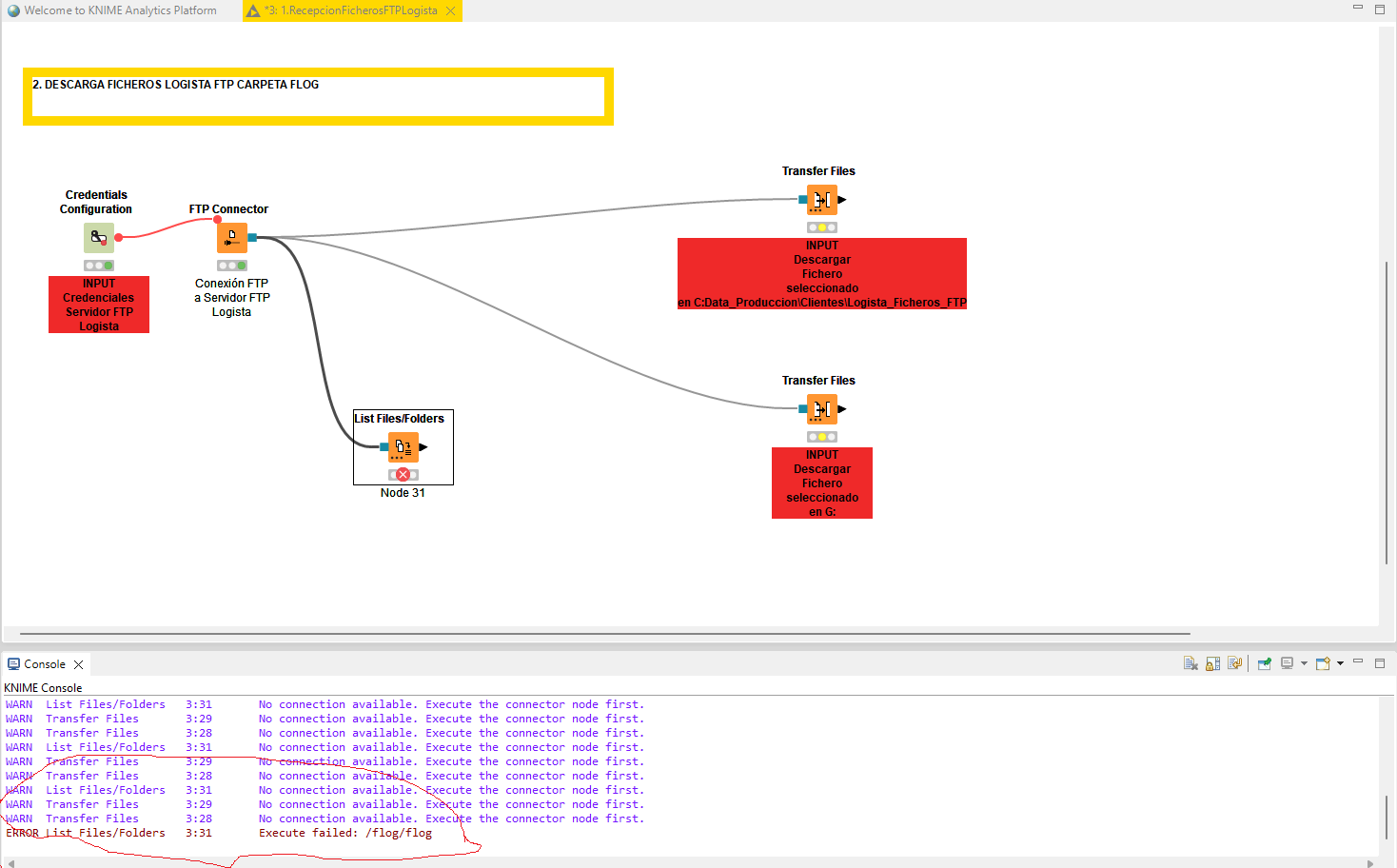Click the workflow editor horizontal scrollbar
Screen dimensions: 1397x868
[604, 633]
